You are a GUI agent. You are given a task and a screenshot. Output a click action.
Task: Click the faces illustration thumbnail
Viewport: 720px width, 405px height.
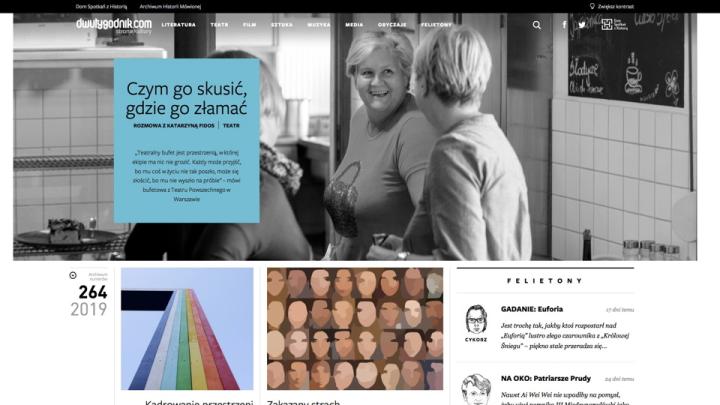pyautogui.click(x=355, y=328)
